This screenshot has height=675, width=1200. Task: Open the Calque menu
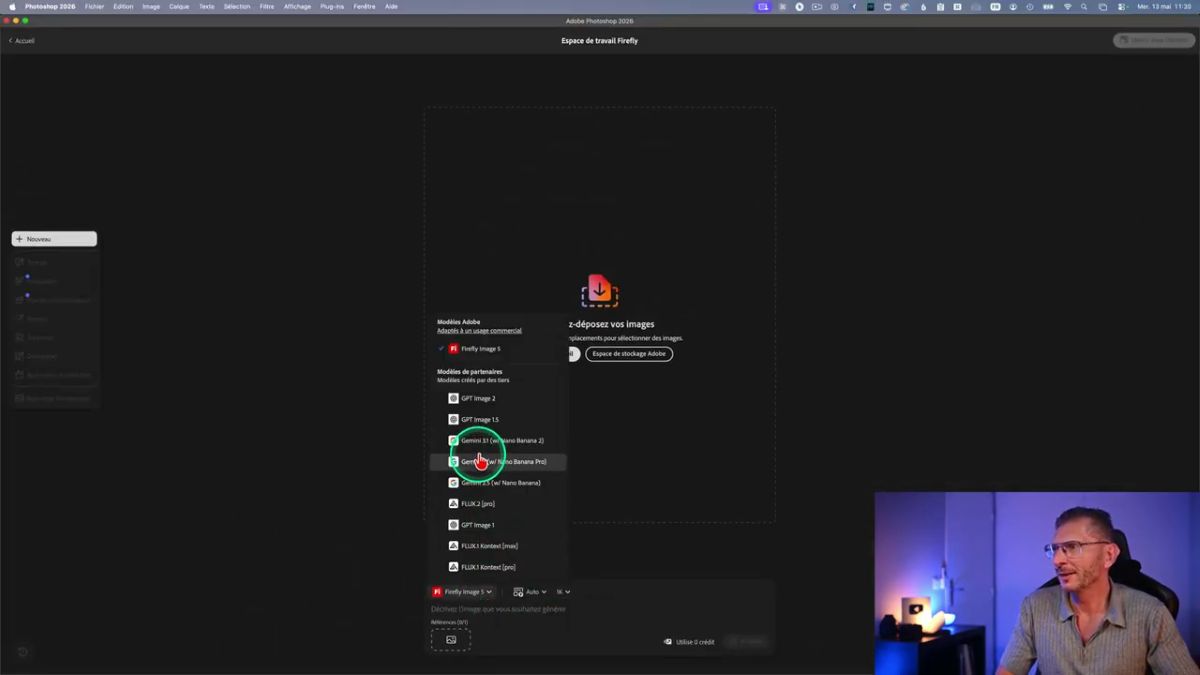(x=179, y=6)
